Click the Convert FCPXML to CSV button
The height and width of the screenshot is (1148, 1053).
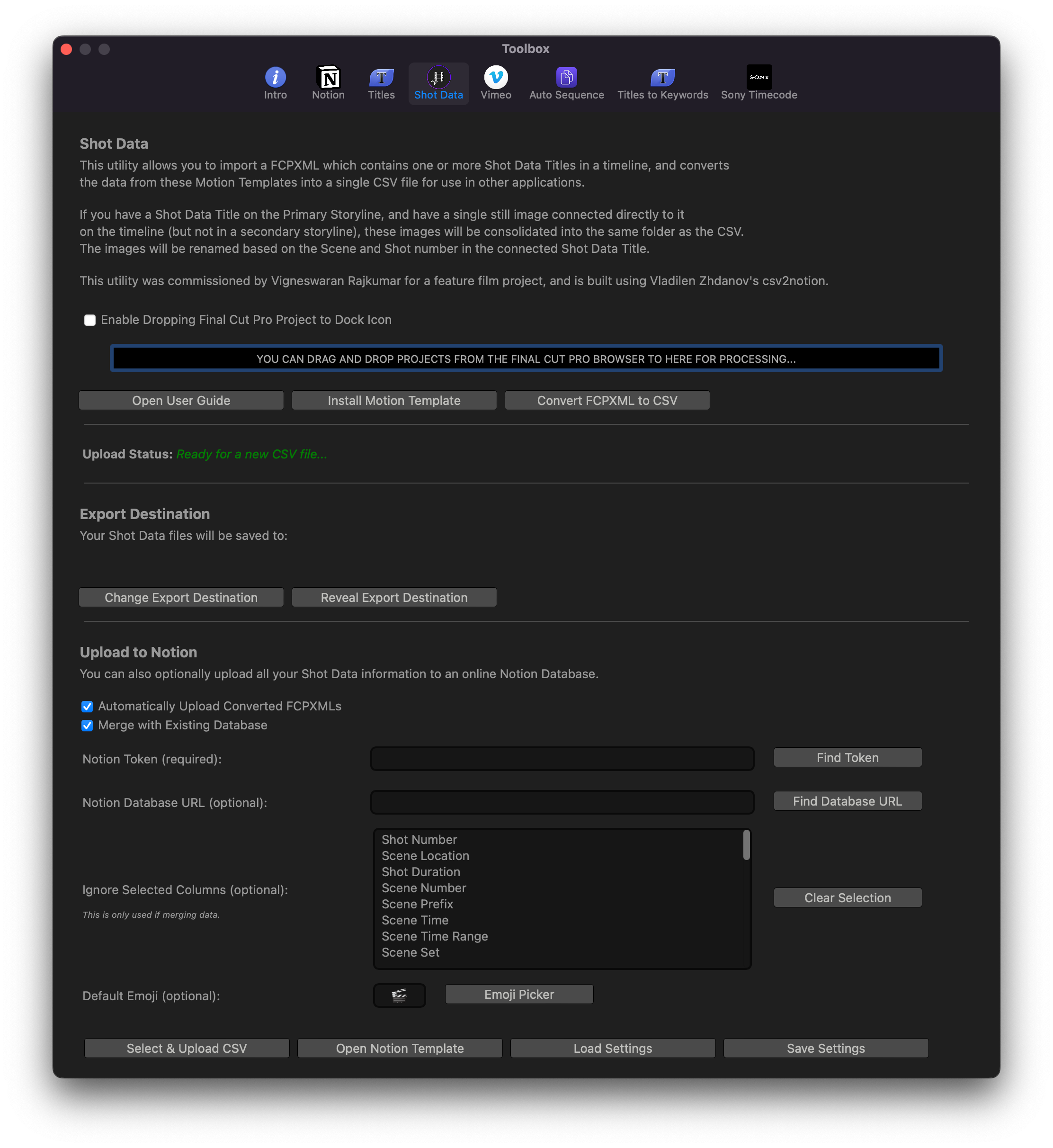click(x=607, y=401)
